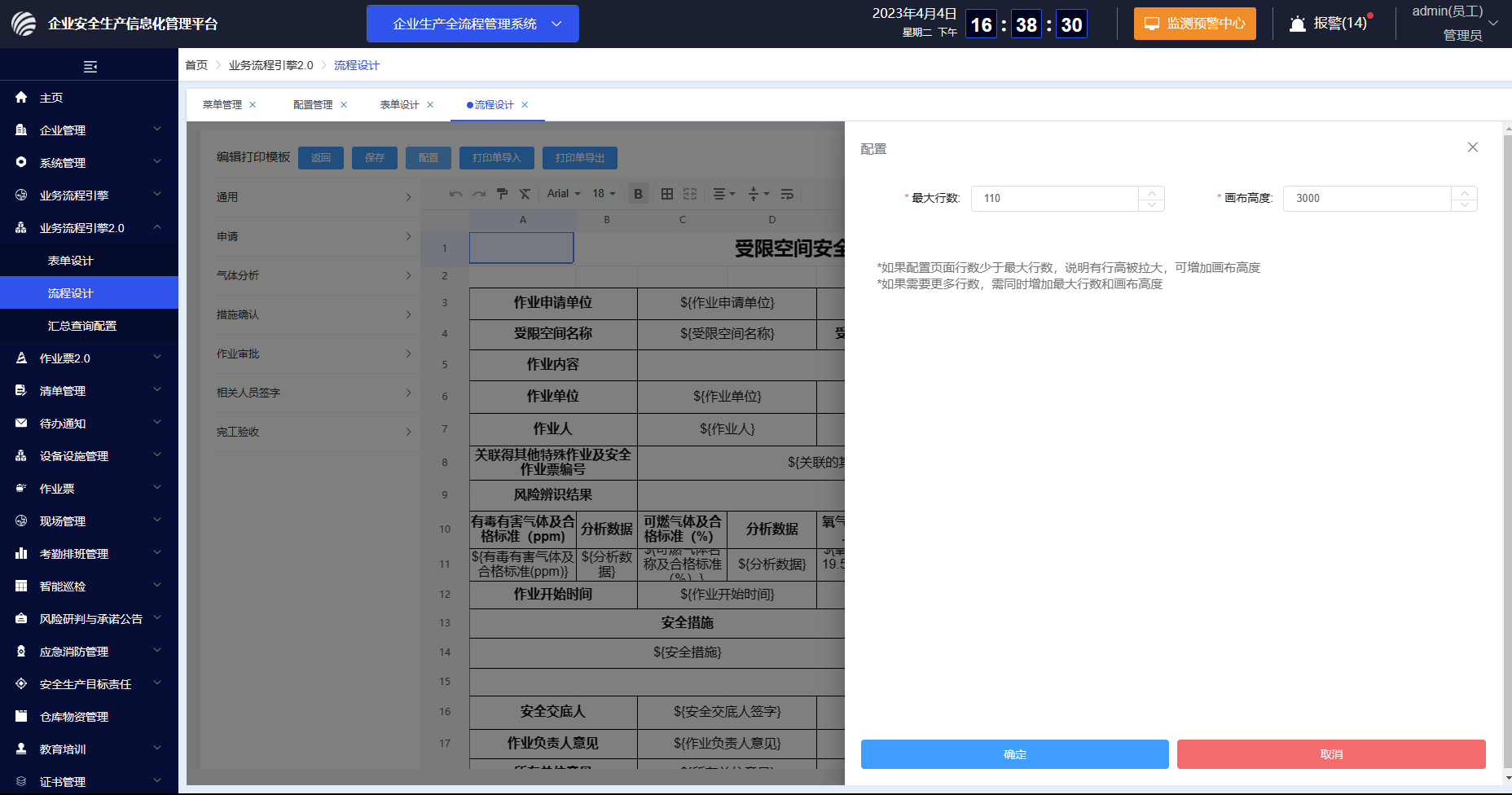The image size is (1512, 795).
Task: Expand 清单管理 in sidebar
Action: pos(89,390)
